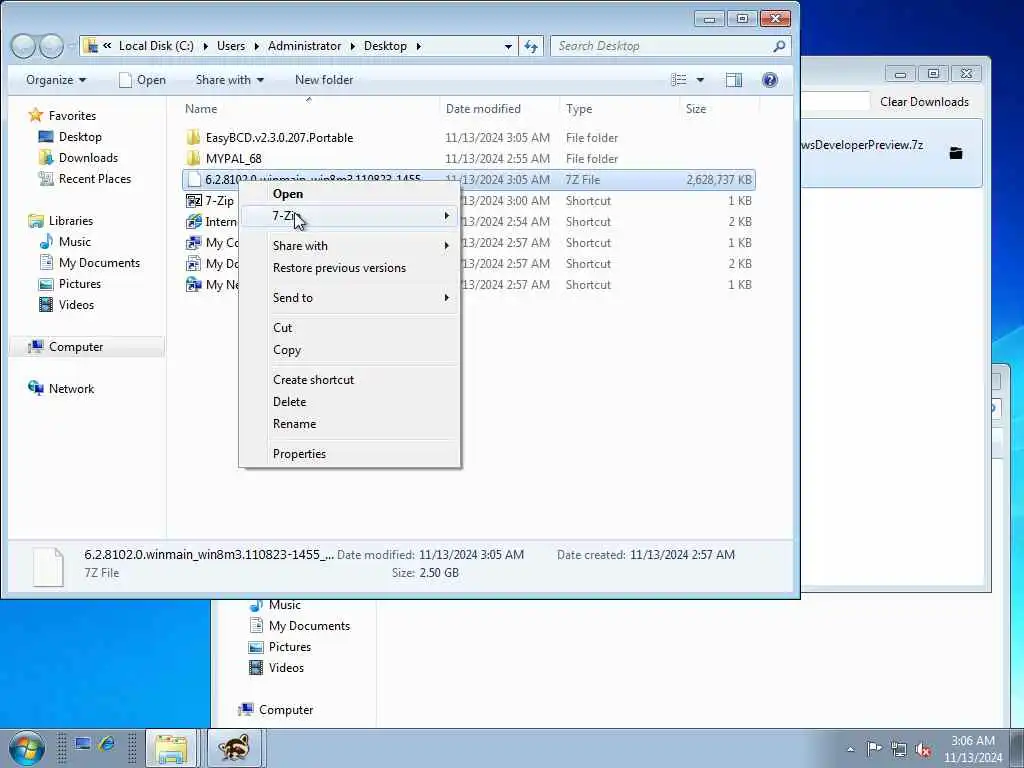Screen dimensions: 1024x768
Task: Select Downloads in the Favorites list
Action: pos(79,158)
